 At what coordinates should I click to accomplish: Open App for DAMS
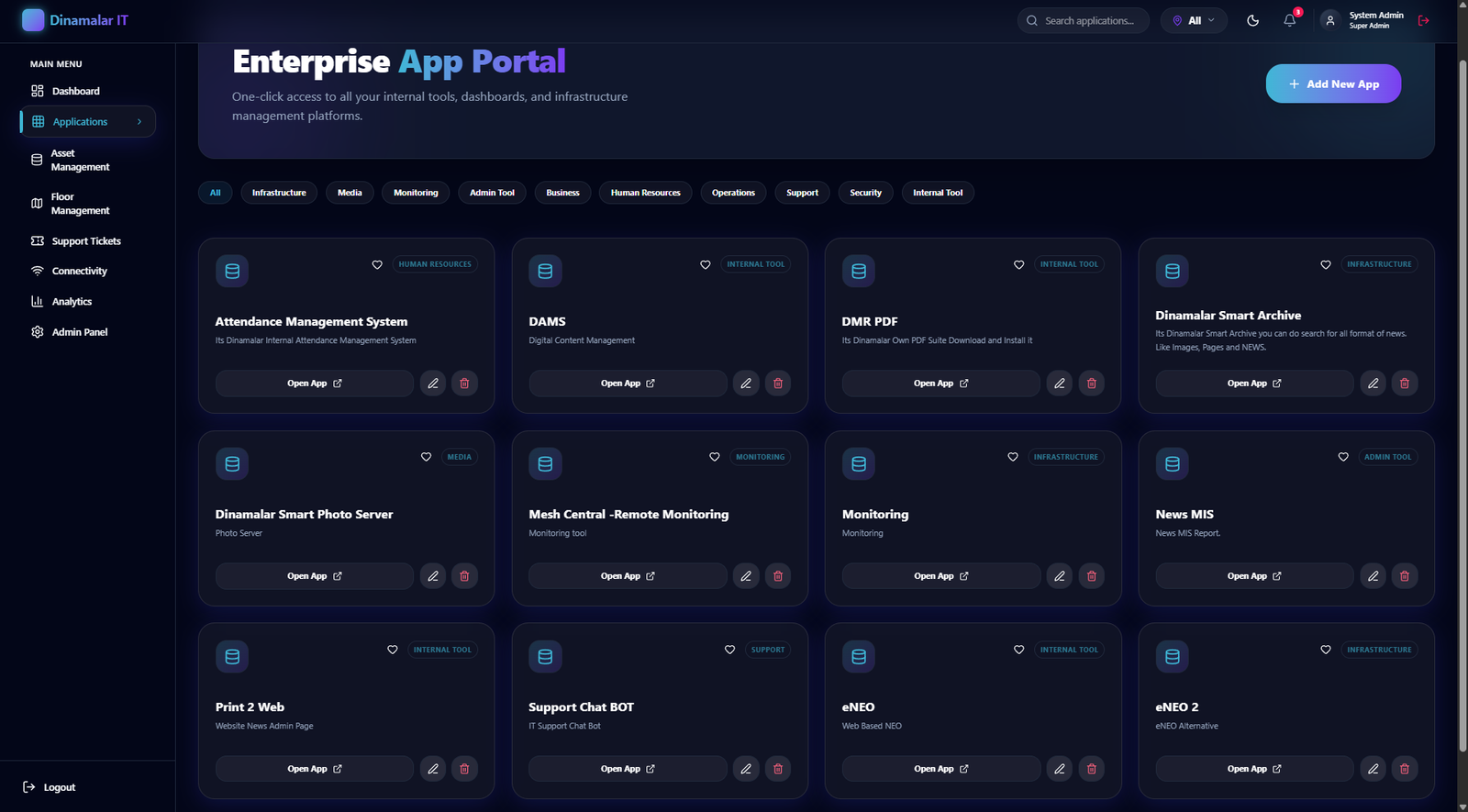[628, 384]
